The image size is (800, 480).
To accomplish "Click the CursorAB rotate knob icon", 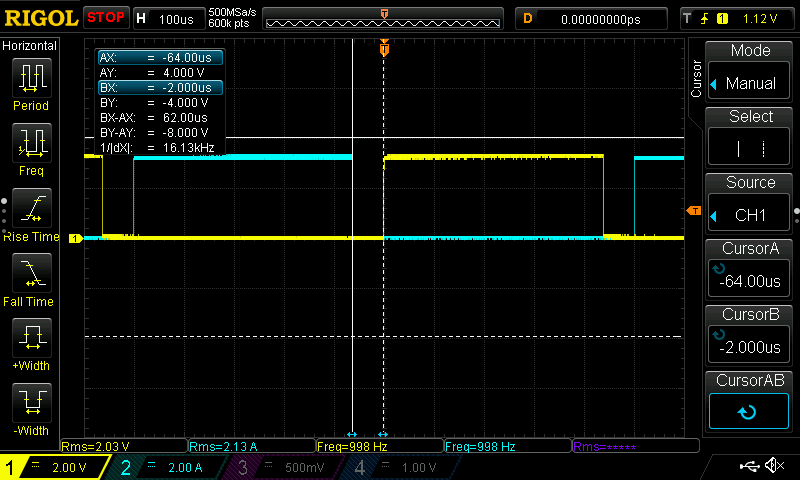I will point(748,411).
